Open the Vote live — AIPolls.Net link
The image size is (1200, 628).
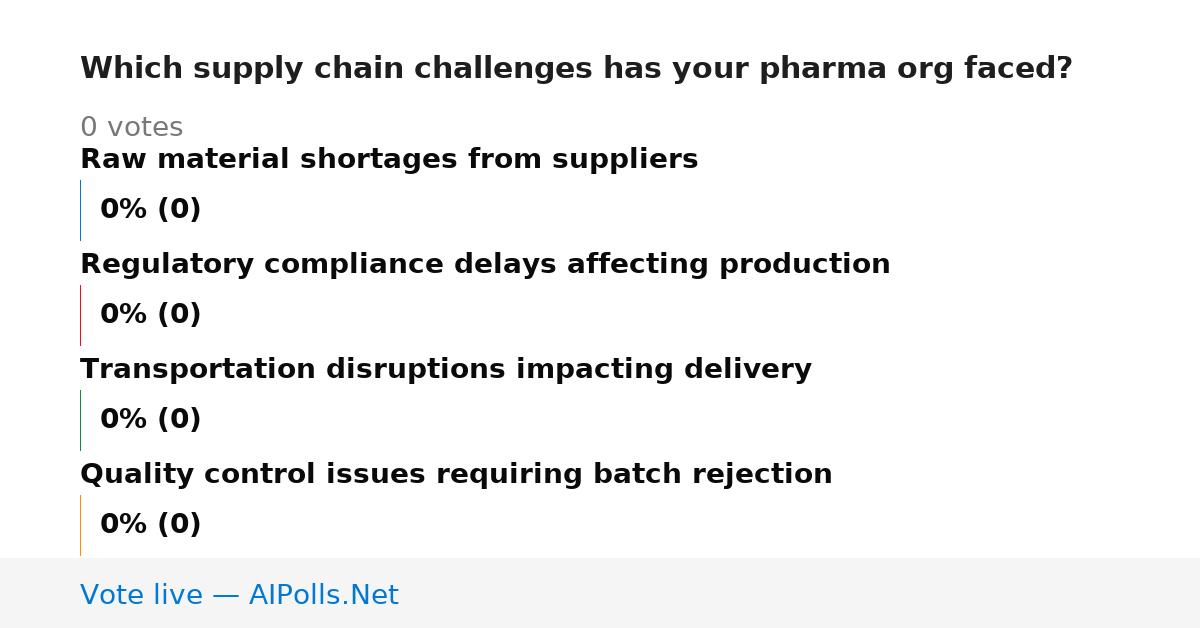[239, 596]
